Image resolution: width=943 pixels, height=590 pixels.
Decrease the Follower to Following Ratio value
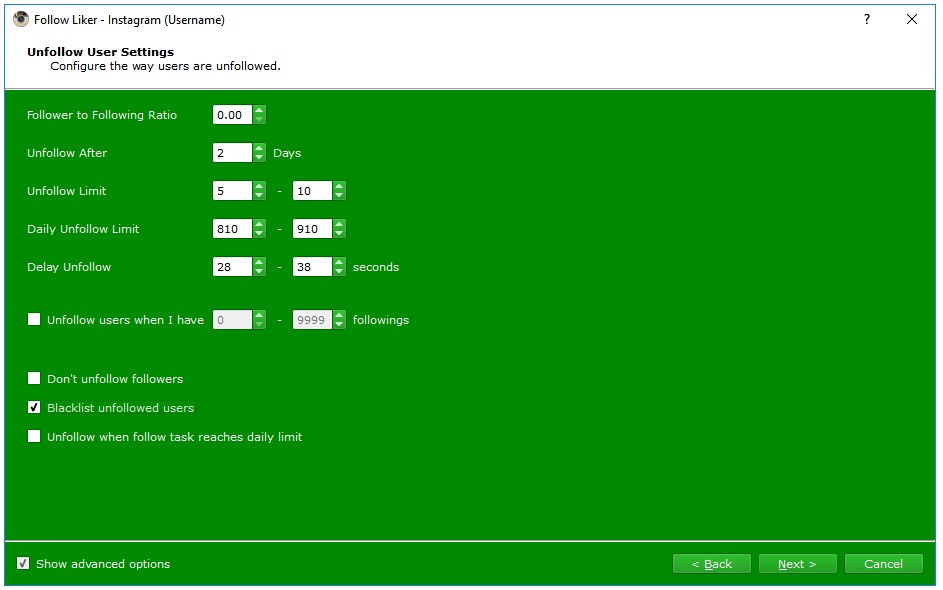[x=259, y=119]
